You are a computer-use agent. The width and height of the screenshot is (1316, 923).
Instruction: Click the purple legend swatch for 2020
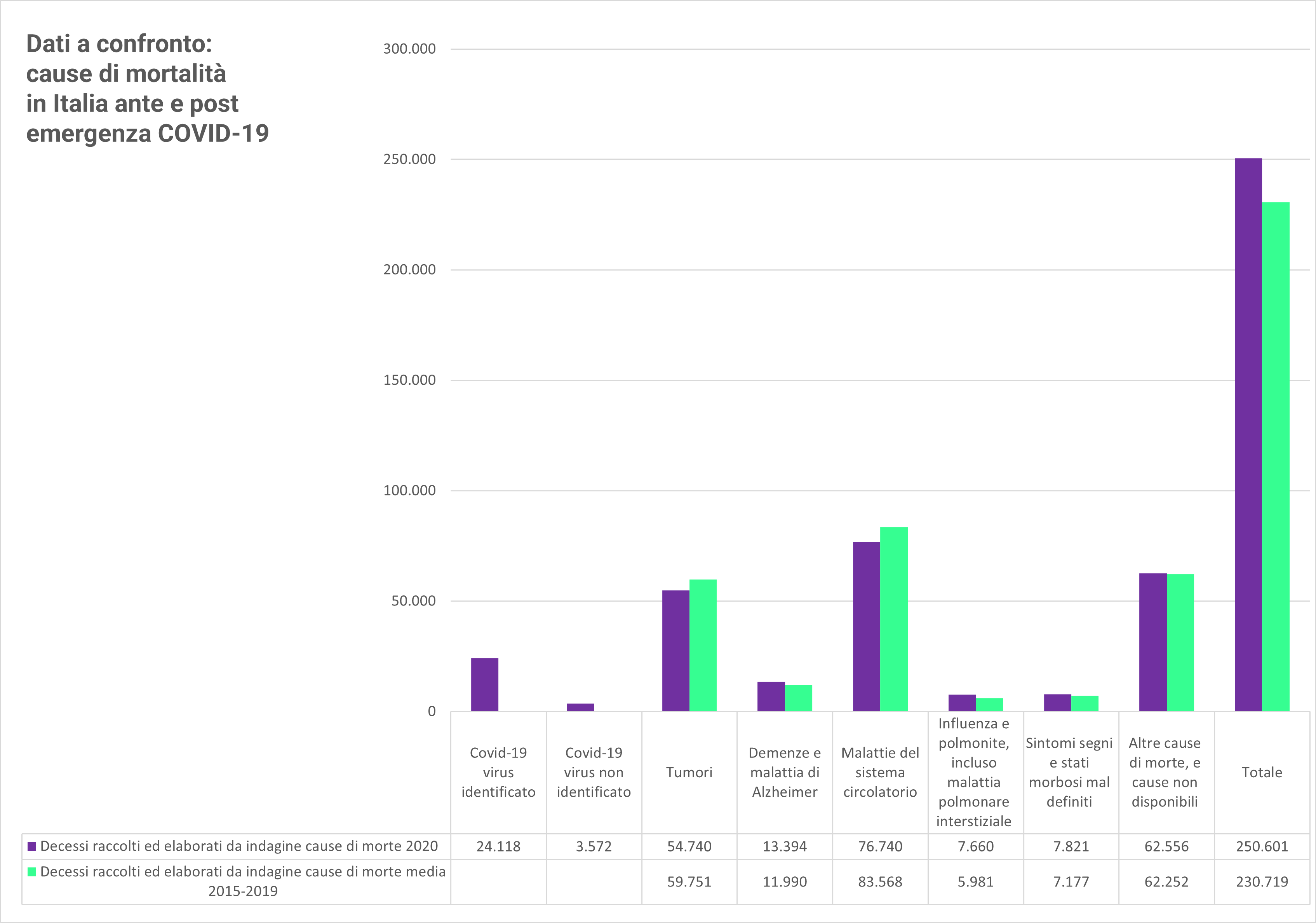(32, 846)
